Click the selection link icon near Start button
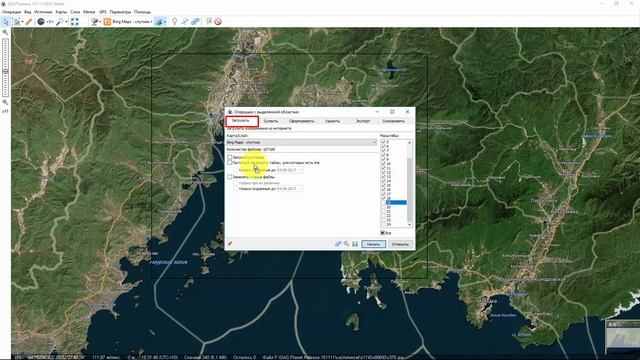The image size is (640, 360). point(338,244)
